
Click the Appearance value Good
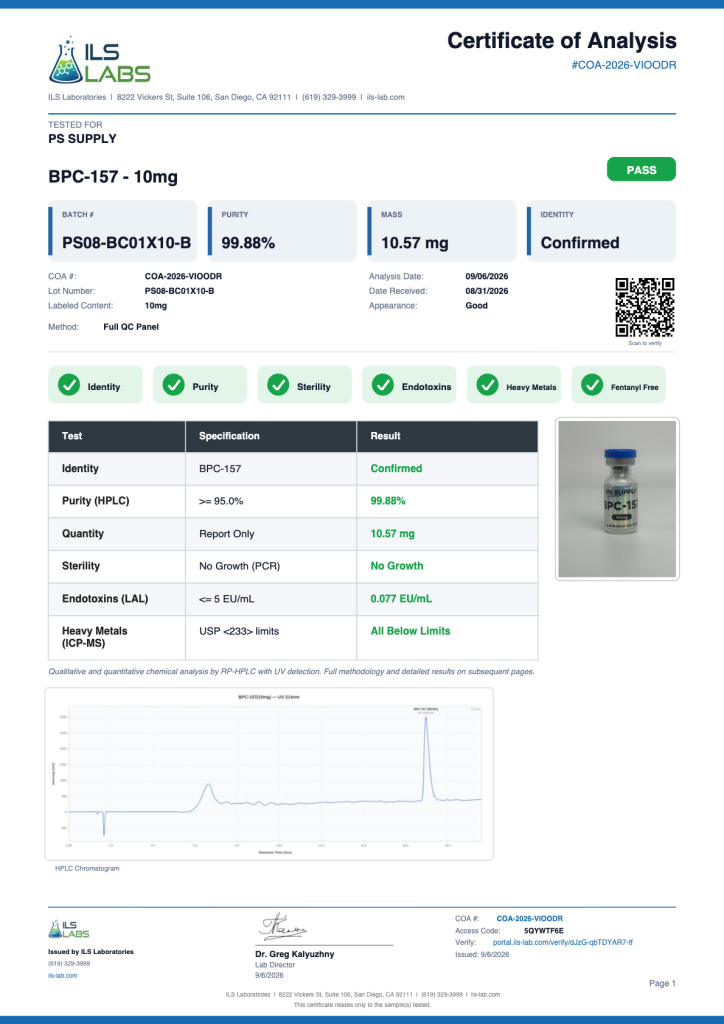click(x=477, y=306)
